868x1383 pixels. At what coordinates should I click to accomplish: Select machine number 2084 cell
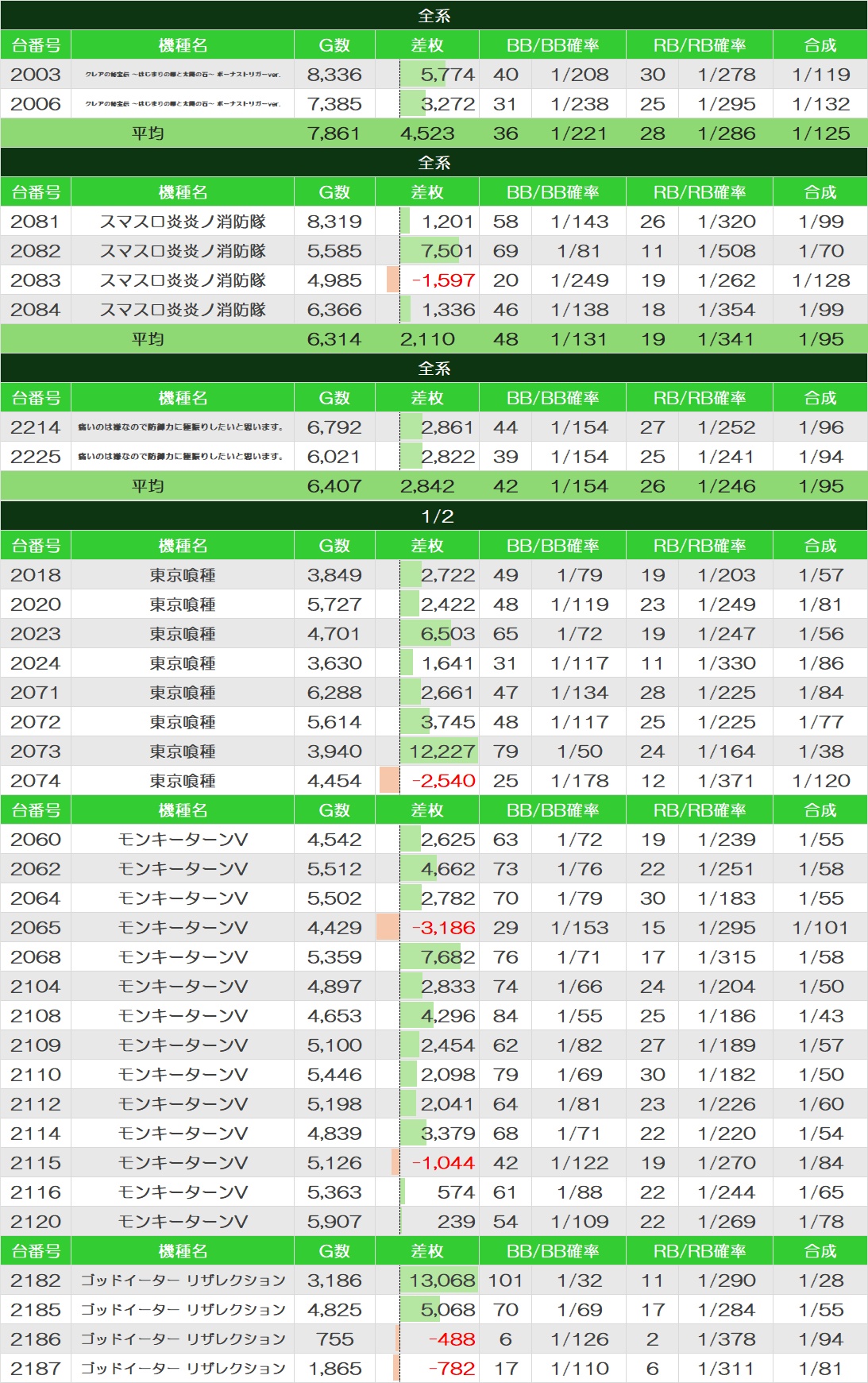click(36, 310)
